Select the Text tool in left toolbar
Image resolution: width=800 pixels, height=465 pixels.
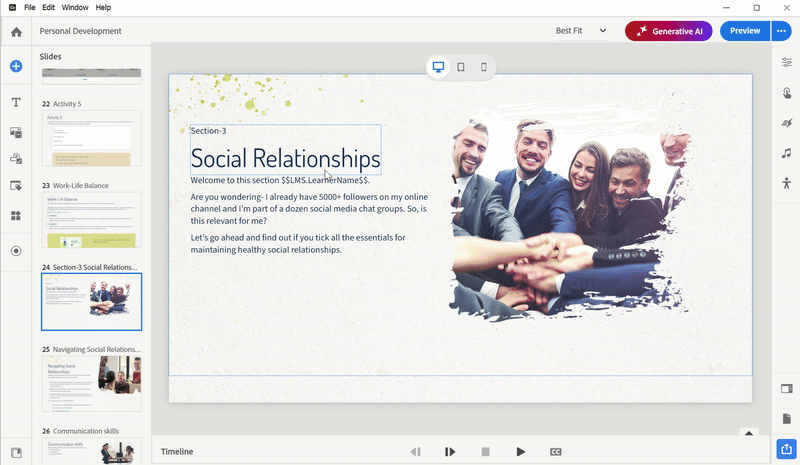click(x=16, y=103)
